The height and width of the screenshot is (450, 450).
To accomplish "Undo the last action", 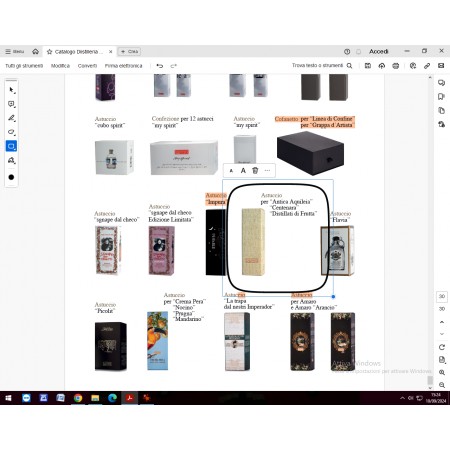I will click(x=160, y=66).
